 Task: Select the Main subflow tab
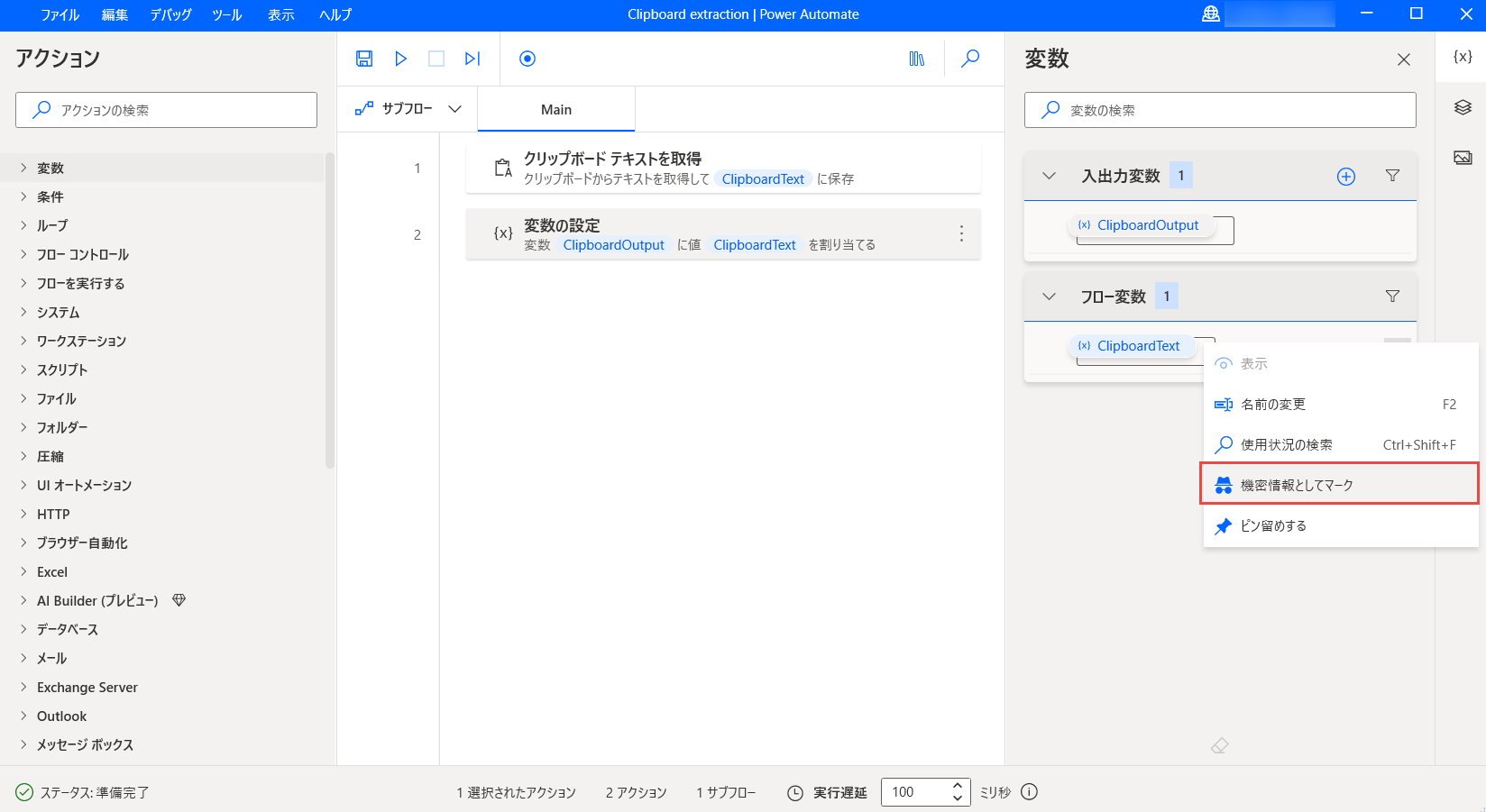tap(556, 109)
